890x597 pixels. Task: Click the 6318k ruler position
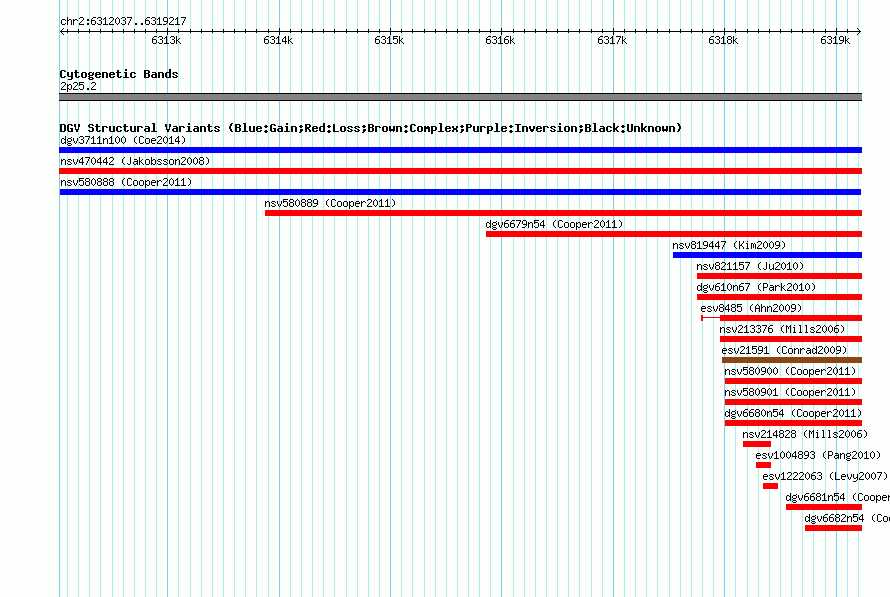pyautogui.click(x=724, y=40)
